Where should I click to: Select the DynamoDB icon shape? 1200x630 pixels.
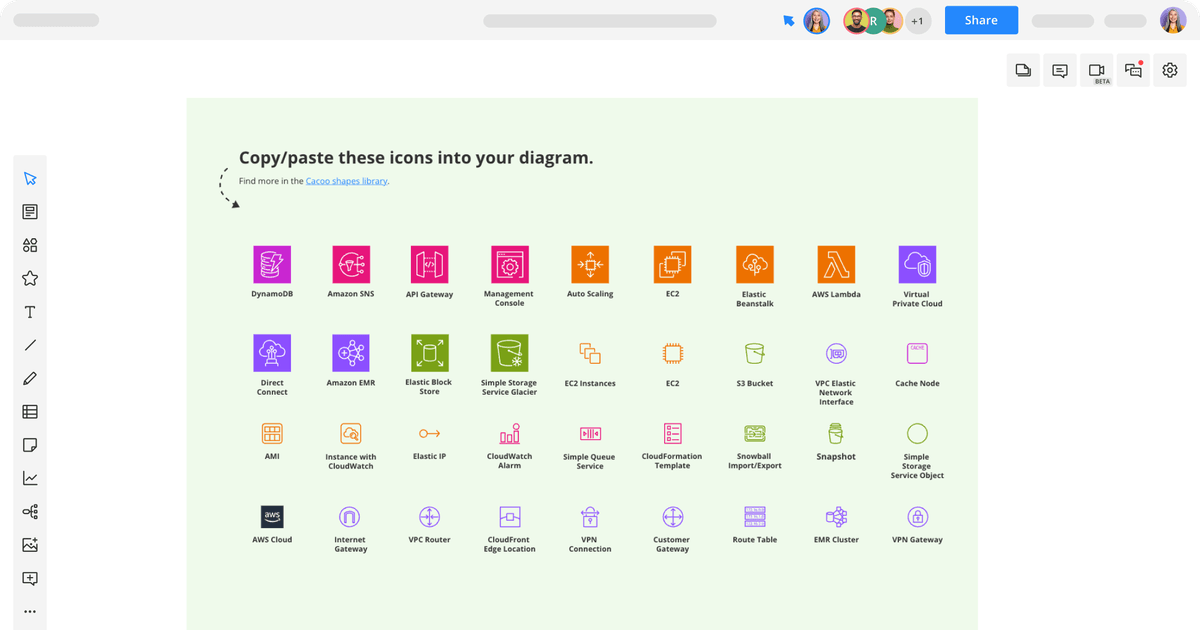click(272, 262)
